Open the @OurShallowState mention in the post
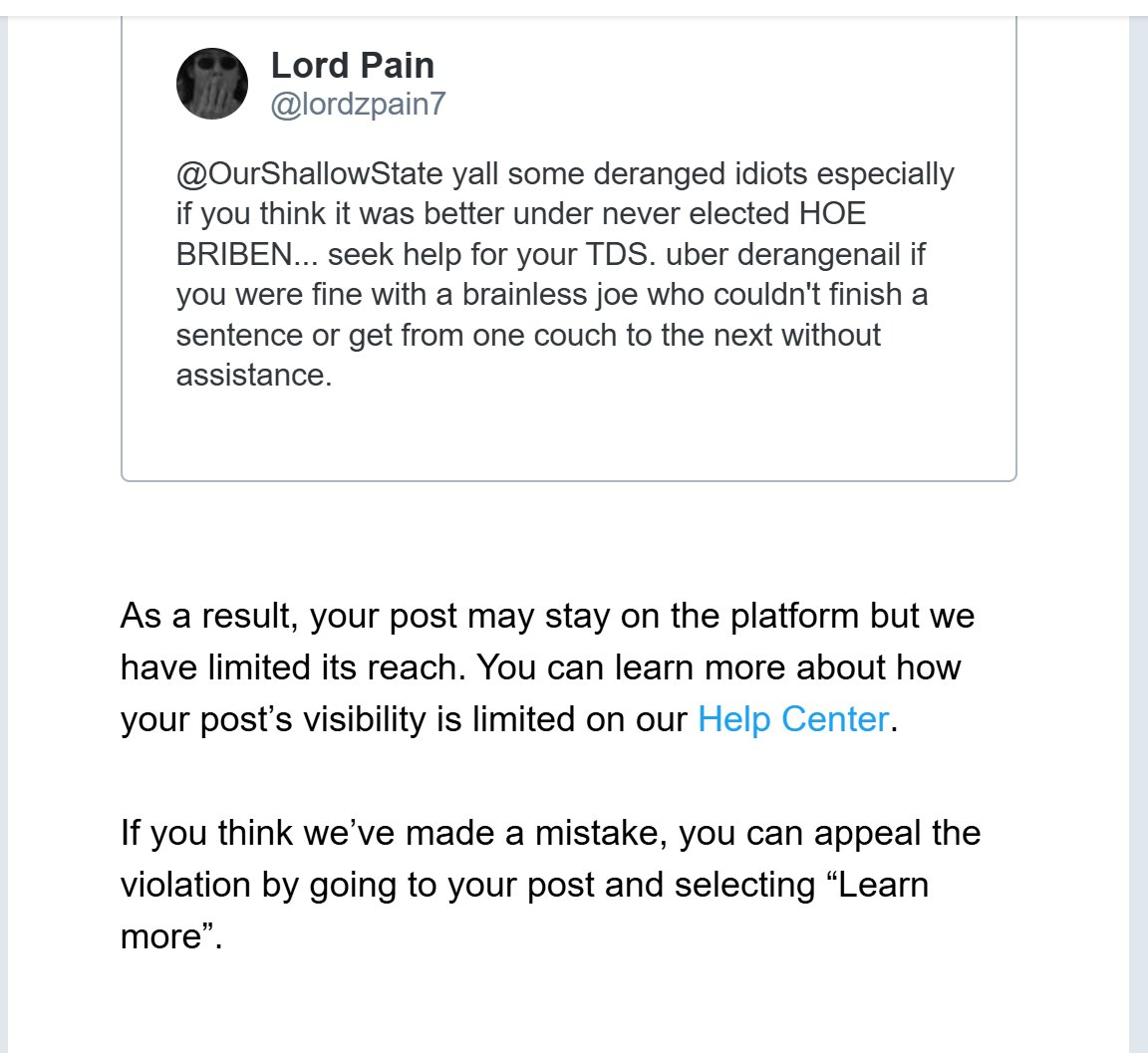1148x1053 pixels. pyautogui.click(x=309, y=174)
